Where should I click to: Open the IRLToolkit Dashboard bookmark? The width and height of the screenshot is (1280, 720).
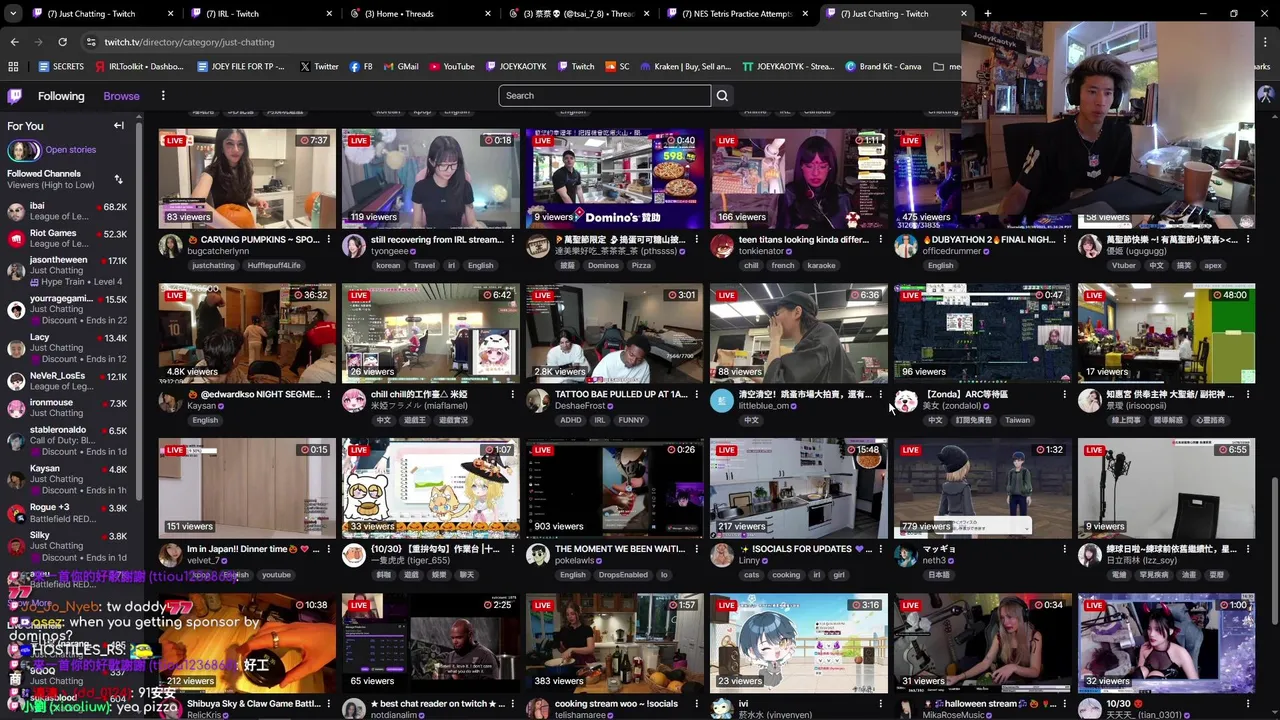click(x=140, y=67)
